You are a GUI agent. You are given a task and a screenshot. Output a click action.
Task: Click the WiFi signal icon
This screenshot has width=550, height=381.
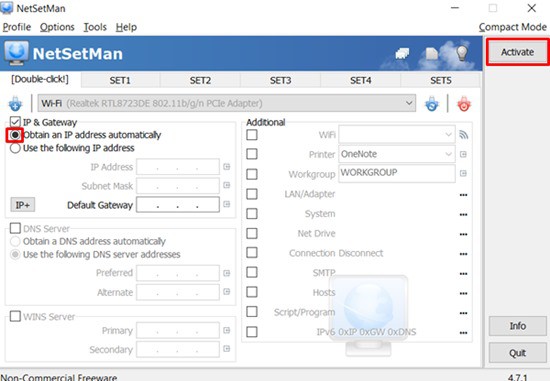pos(463,135)
